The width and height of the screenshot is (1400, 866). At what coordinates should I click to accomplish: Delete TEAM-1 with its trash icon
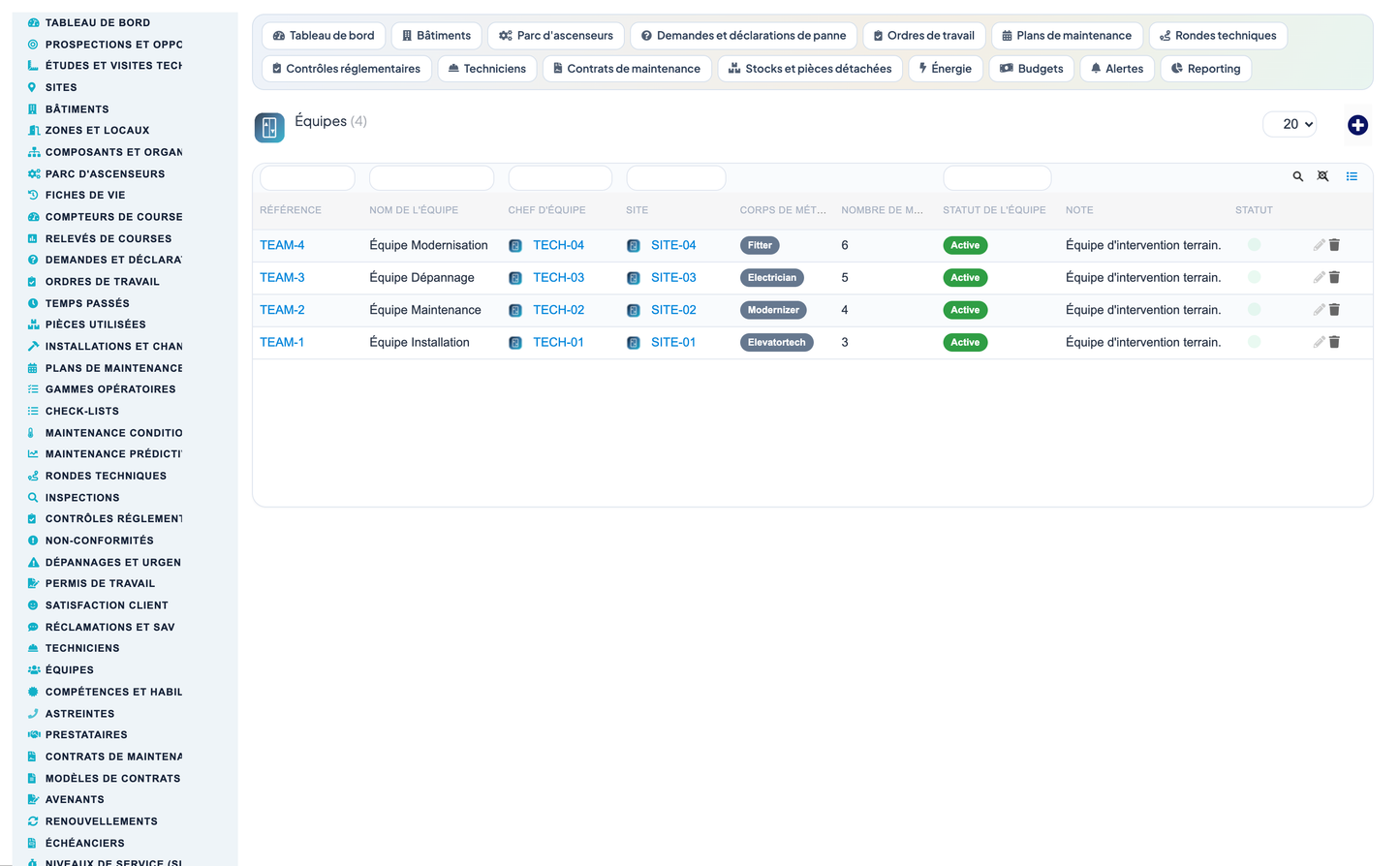click(x=1334, y=342)
